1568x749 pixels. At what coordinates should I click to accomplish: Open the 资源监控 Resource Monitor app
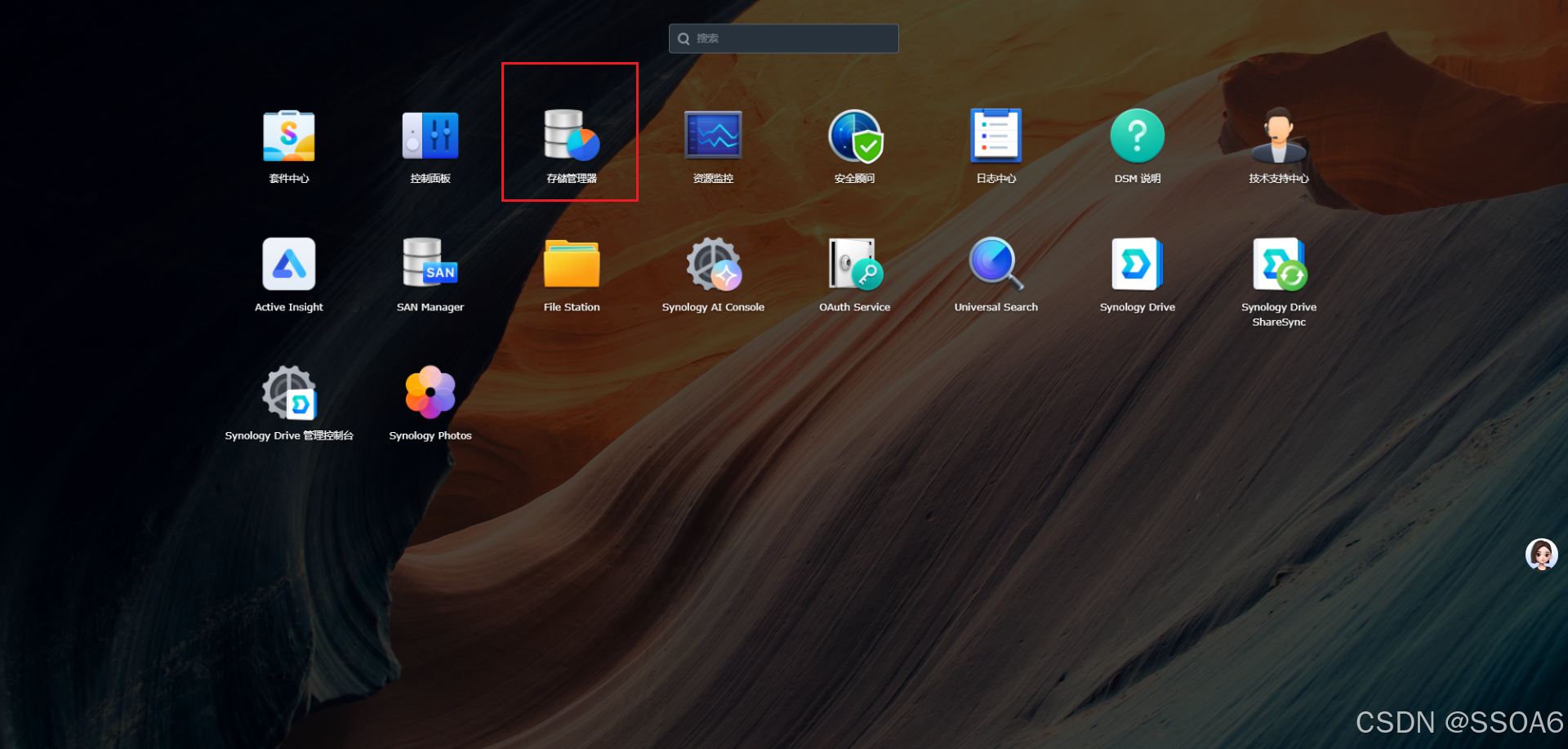pyautogui.click(x=713, y=136)
